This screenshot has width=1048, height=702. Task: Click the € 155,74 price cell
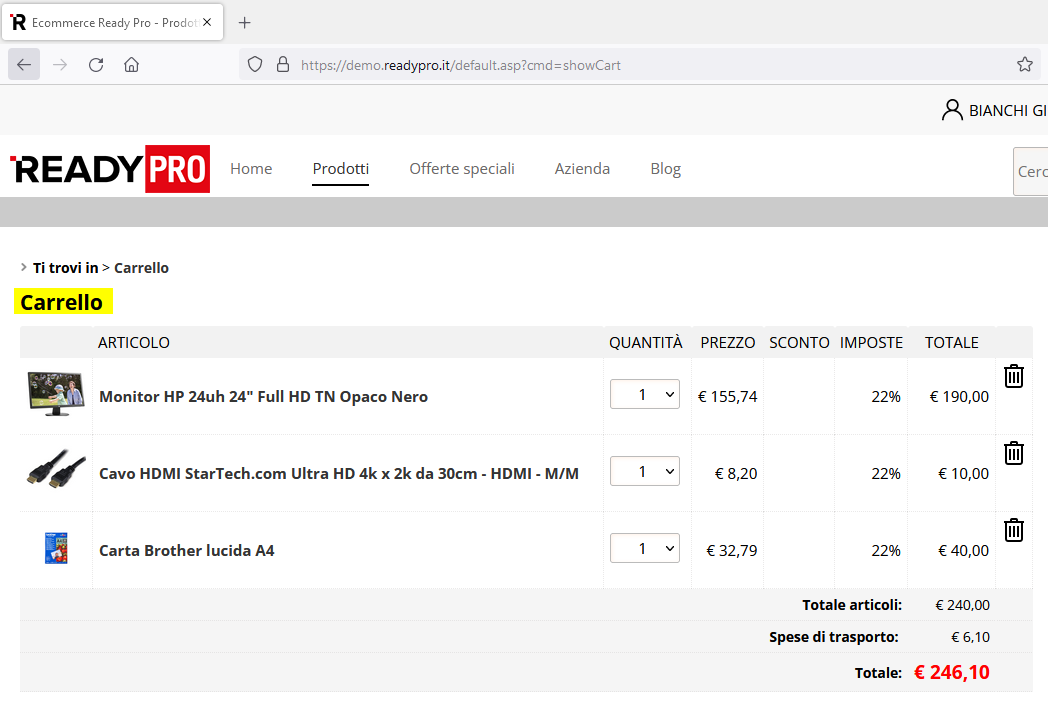pyautogui.click(x=727, y=397)
